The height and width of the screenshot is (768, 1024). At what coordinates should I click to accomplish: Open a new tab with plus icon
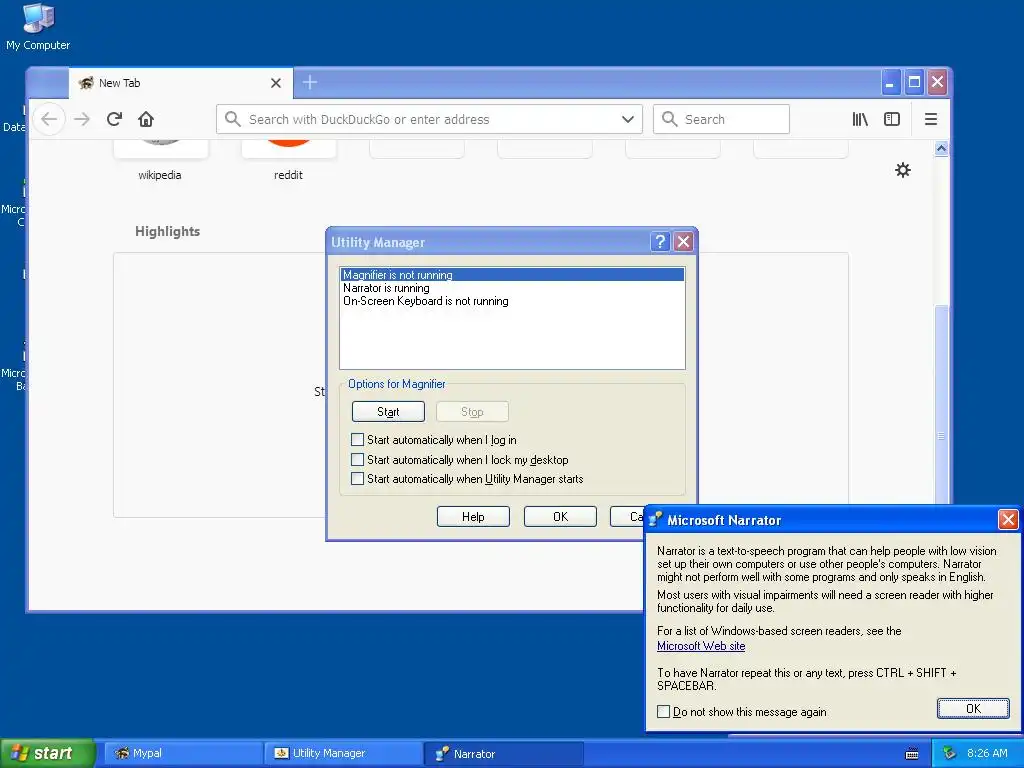point(310,82)
